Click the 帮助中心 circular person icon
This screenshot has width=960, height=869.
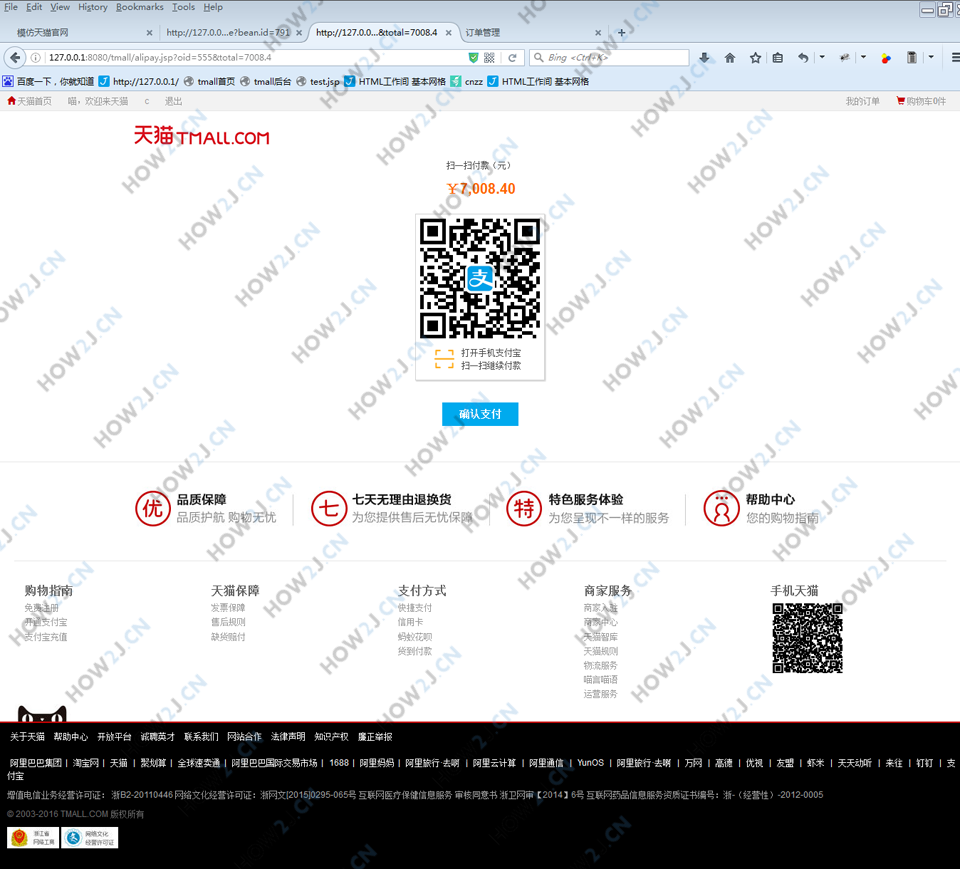pos(722,508)
